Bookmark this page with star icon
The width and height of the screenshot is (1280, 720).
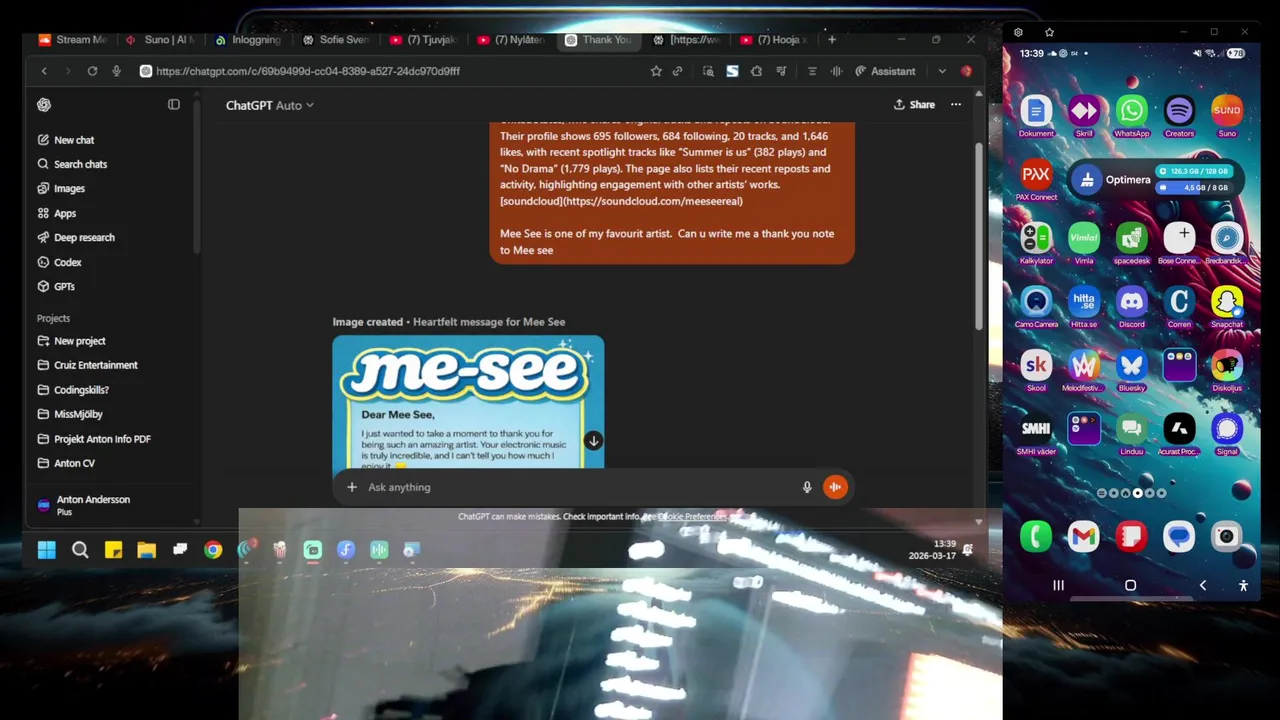[x=656, y=71]
